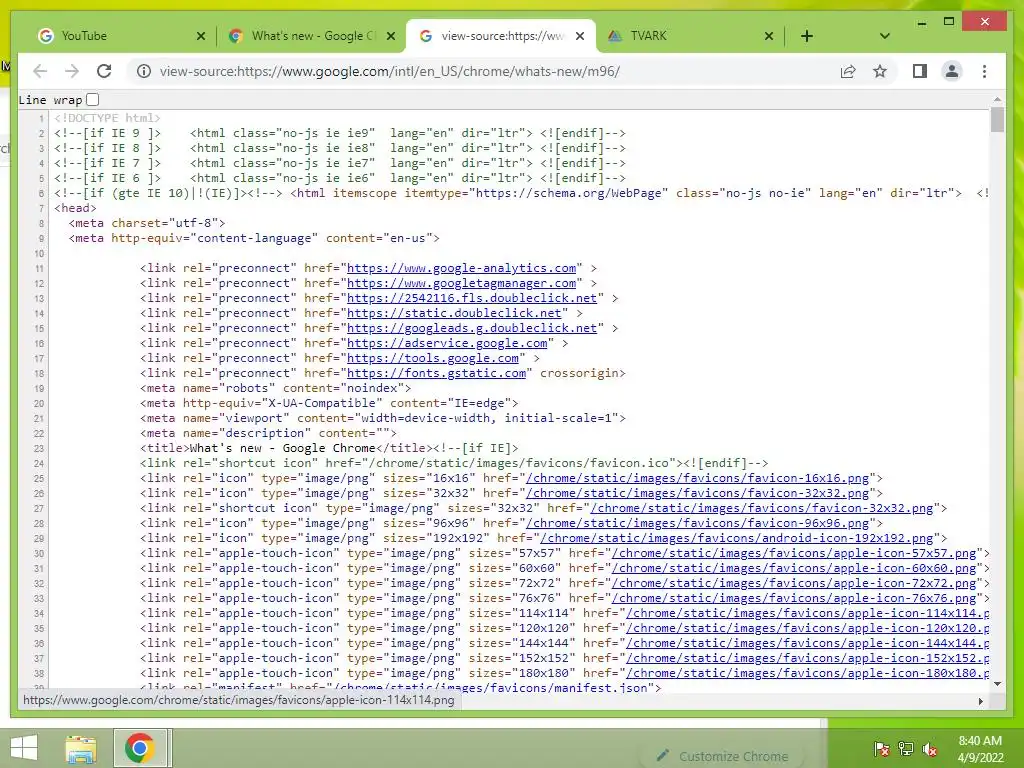Open googleads.g.doubleclick.net link

click(472, 328)
